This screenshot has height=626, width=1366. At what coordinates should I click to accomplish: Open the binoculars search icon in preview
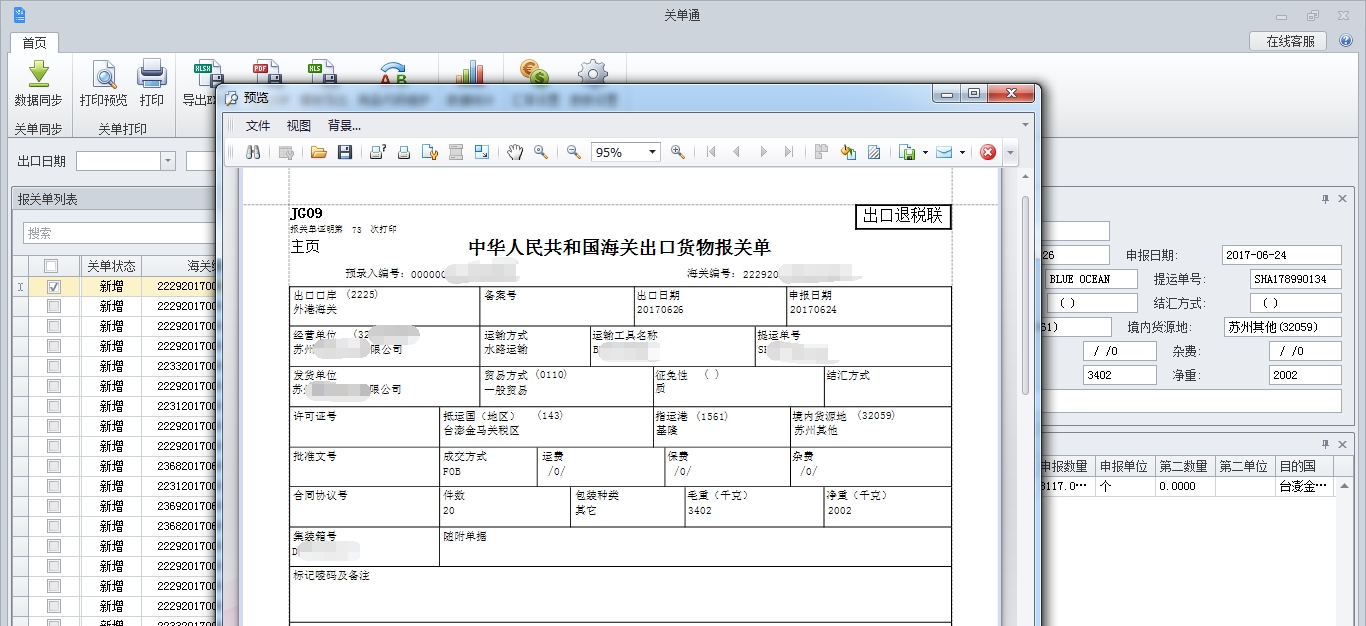253,152
